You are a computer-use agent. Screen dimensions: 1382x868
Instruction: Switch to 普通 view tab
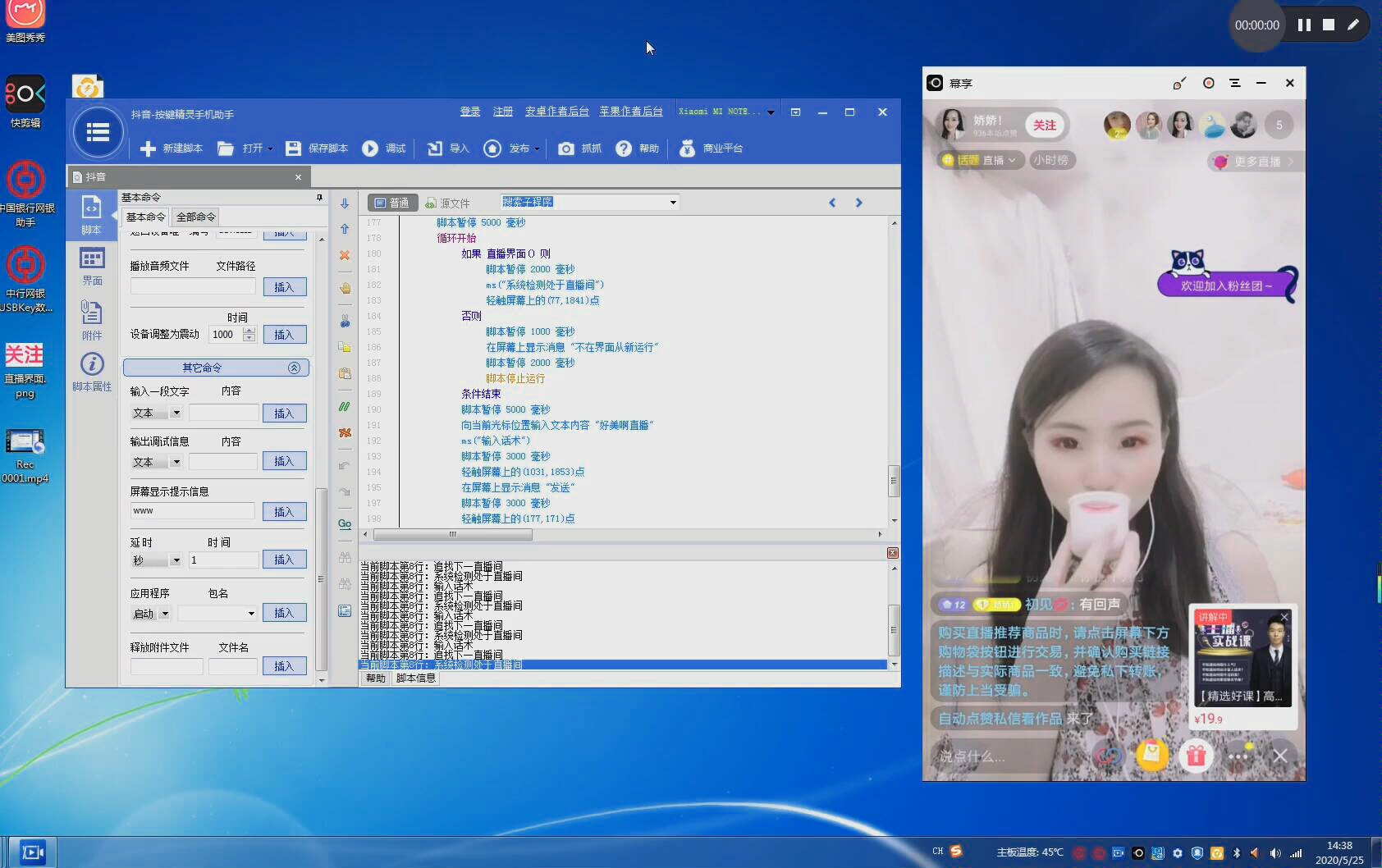pyautogui.click(x=392, y=203)
